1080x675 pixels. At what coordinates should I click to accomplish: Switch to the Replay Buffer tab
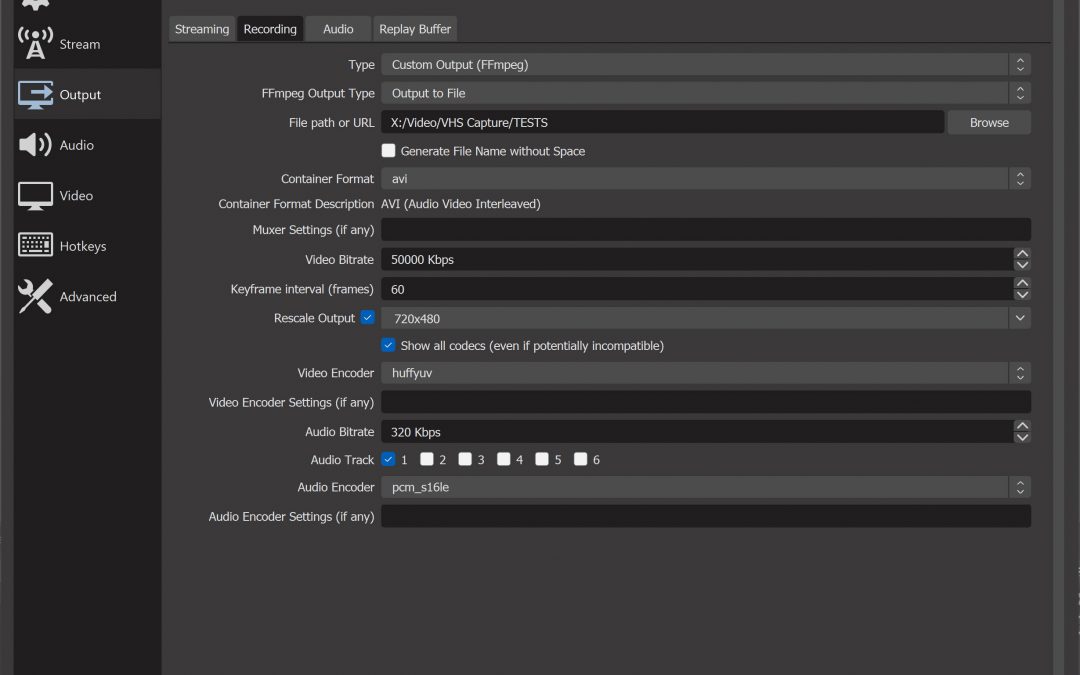click(415, 29)
